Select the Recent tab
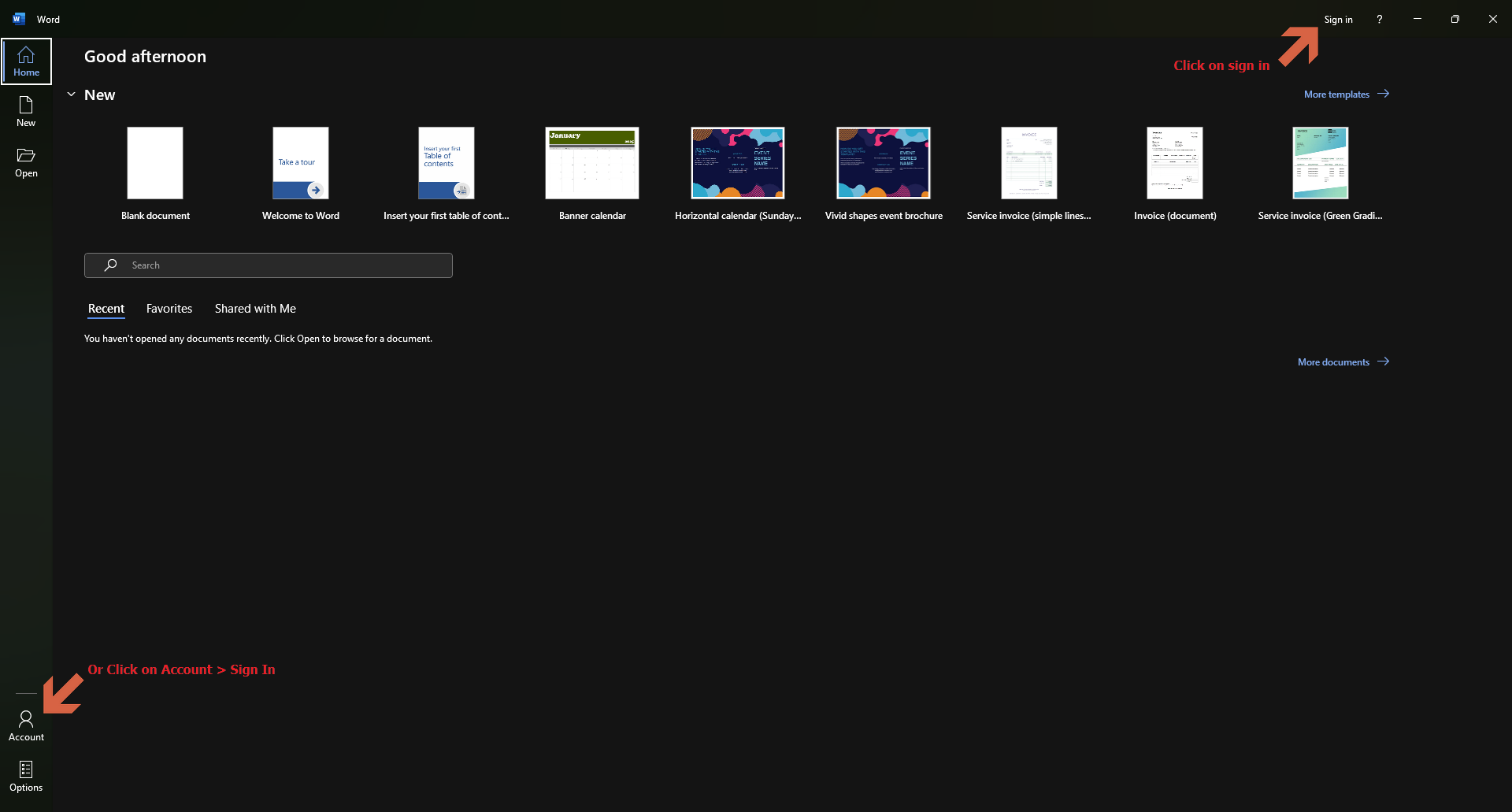This screenshot has width=1512, height=812. [106, 309]
